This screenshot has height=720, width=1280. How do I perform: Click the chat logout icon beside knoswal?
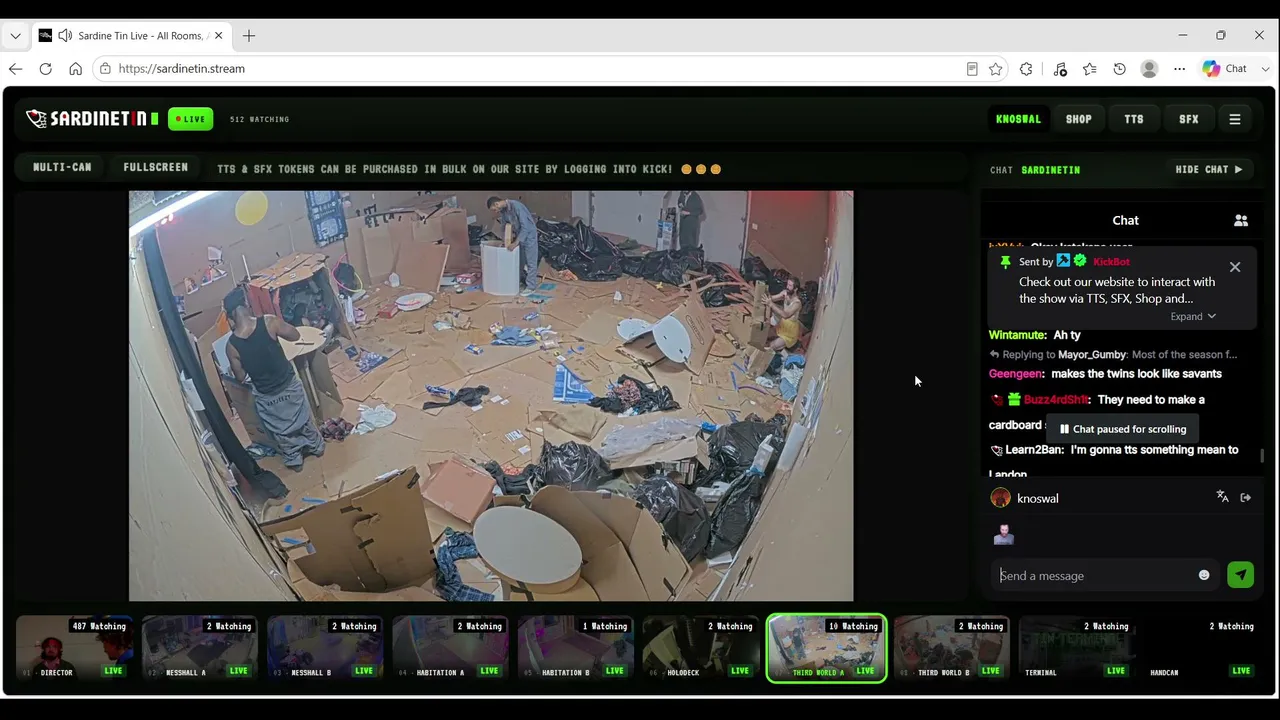tap(1246, 497)
